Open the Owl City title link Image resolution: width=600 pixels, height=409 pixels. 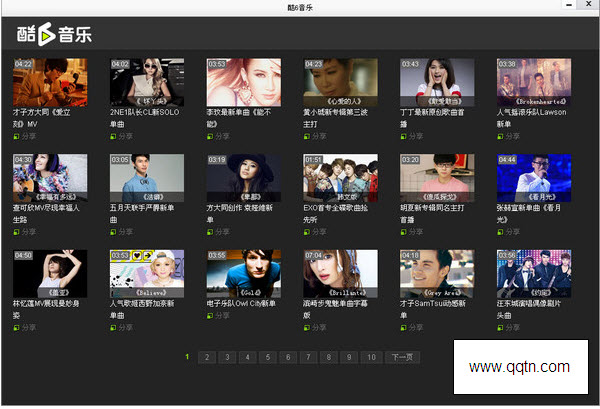241,303
